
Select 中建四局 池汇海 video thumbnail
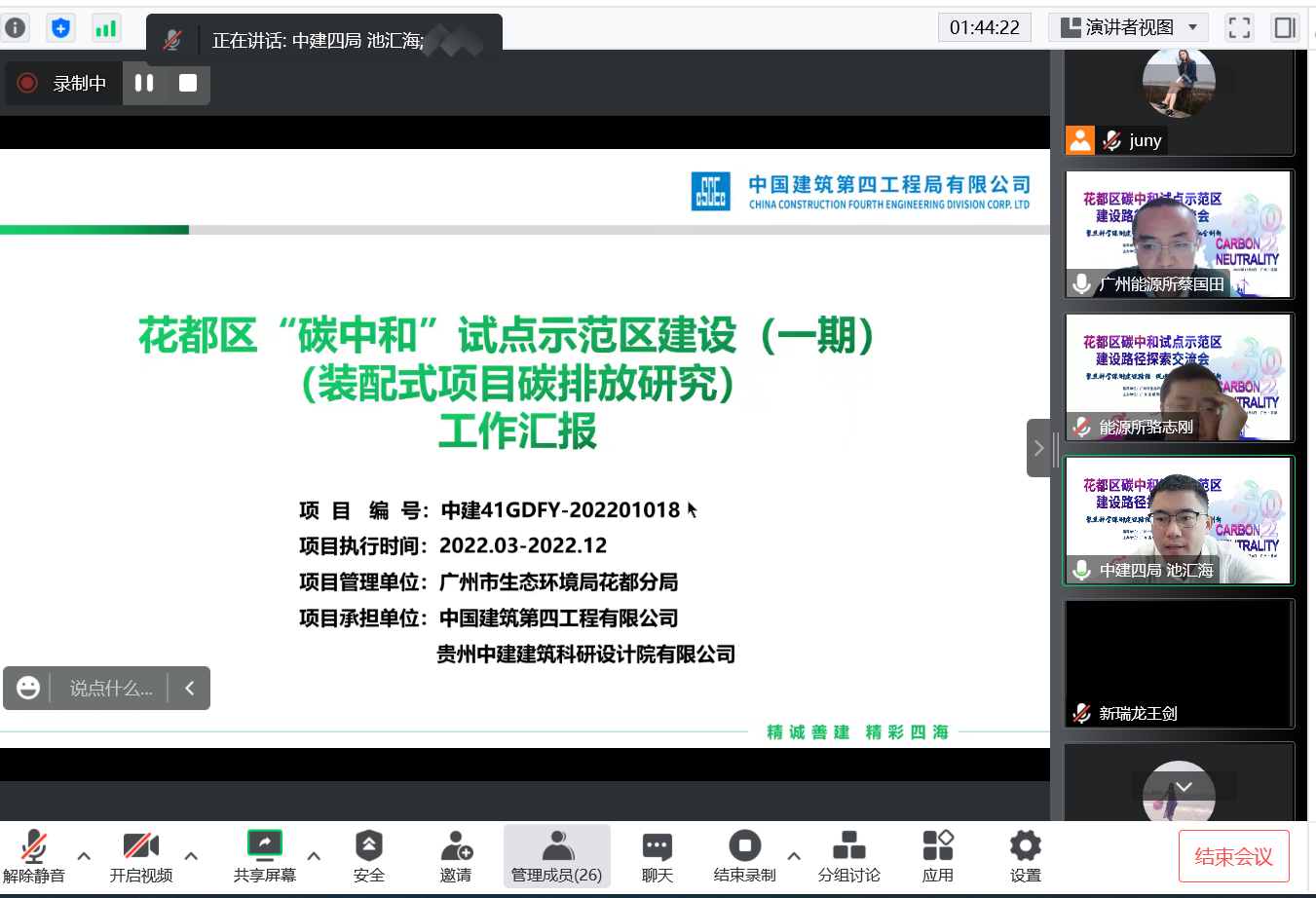click(x=1179, y=520)
